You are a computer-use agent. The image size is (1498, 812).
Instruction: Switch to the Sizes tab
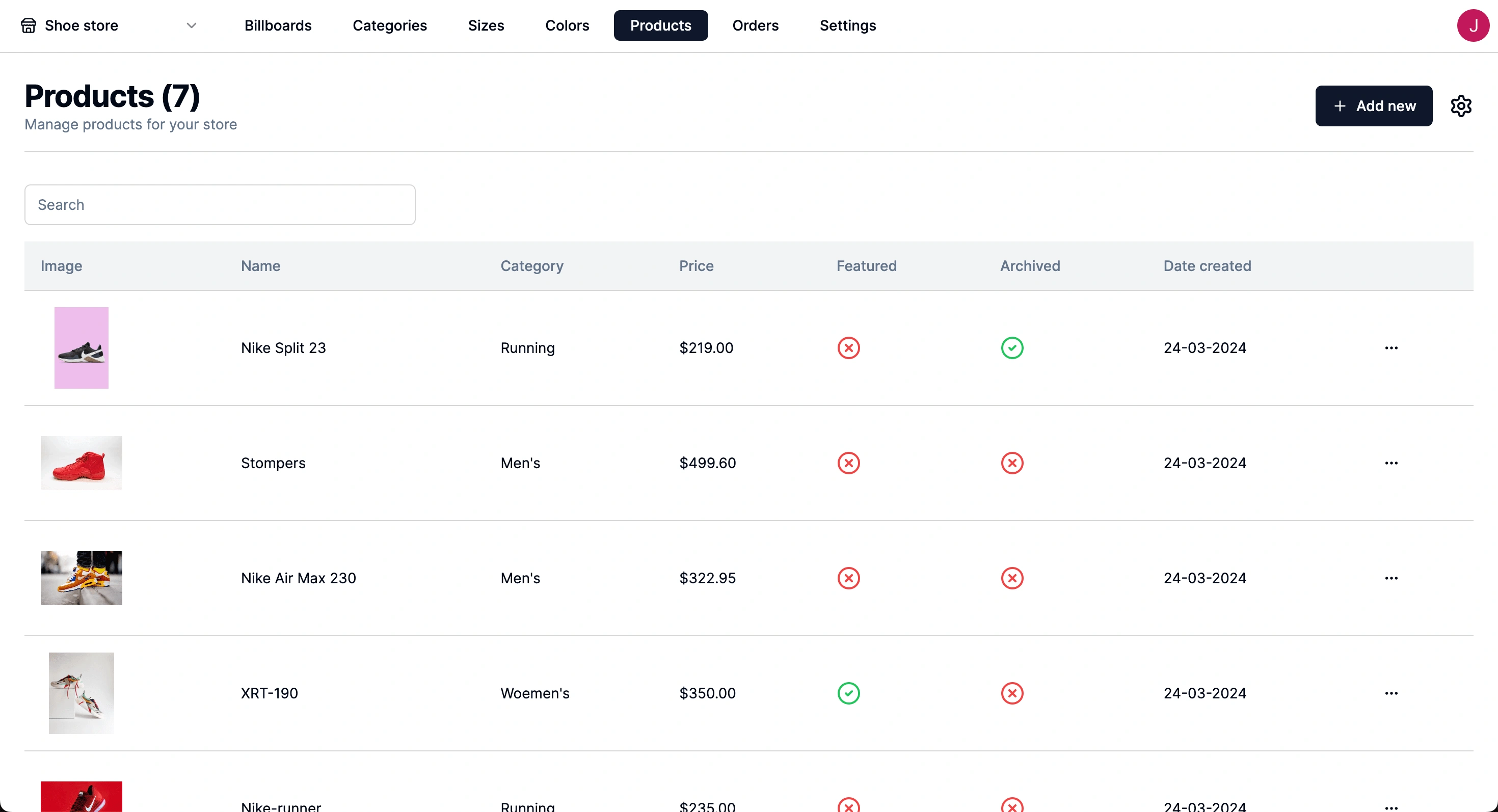(486, 25)
